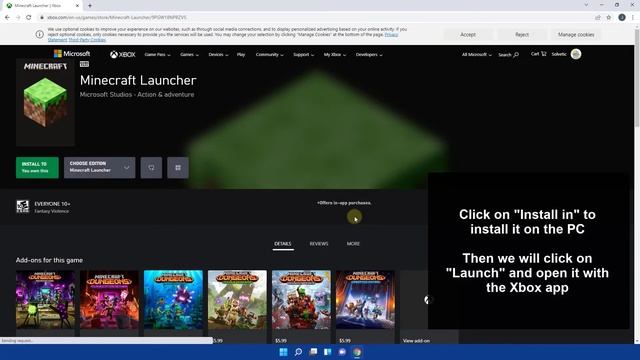The image size is (640, 360).
Task: Share this page from address bar
Action: pyautogui.click(x=598, y=18)
